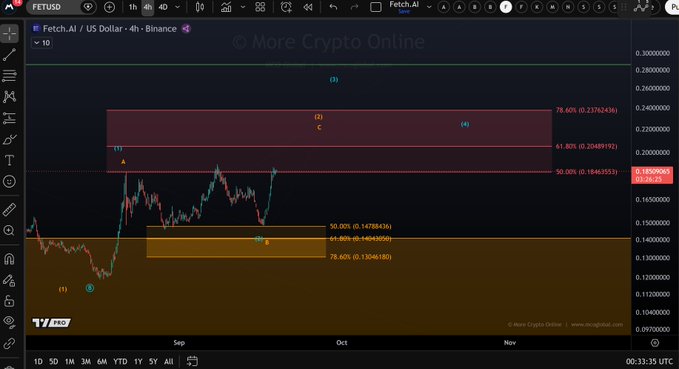Open the layout setup square icon

376,7
